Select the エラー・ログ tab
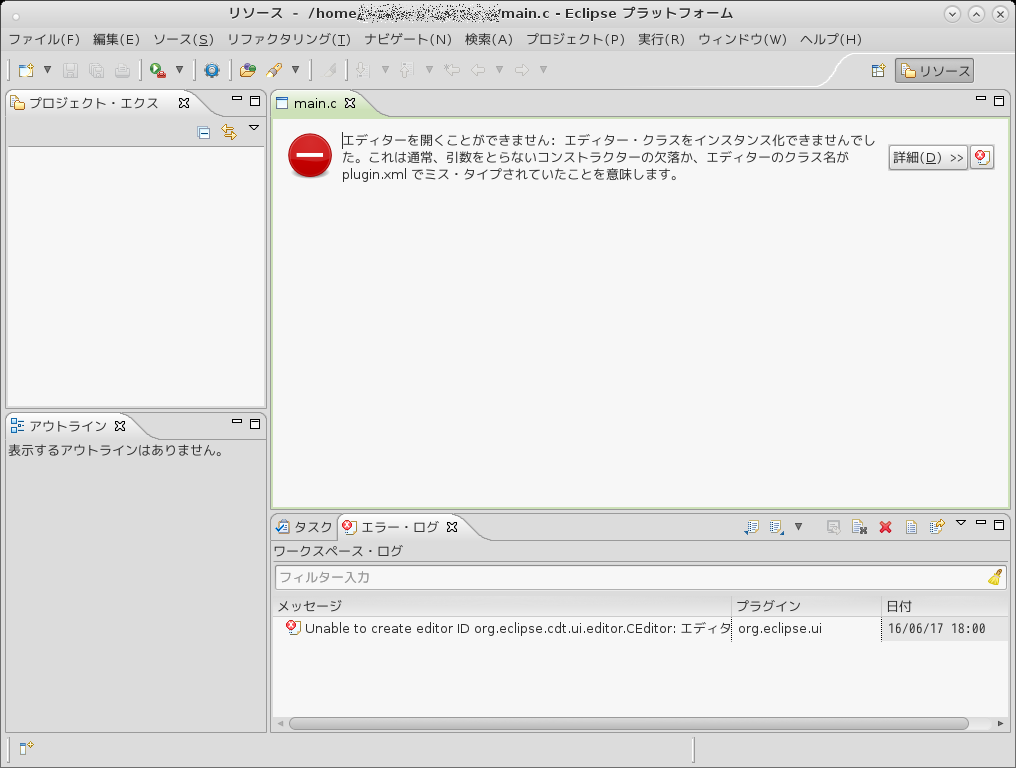This screenshot has width=1016, height=768. [x=399, y=527]
